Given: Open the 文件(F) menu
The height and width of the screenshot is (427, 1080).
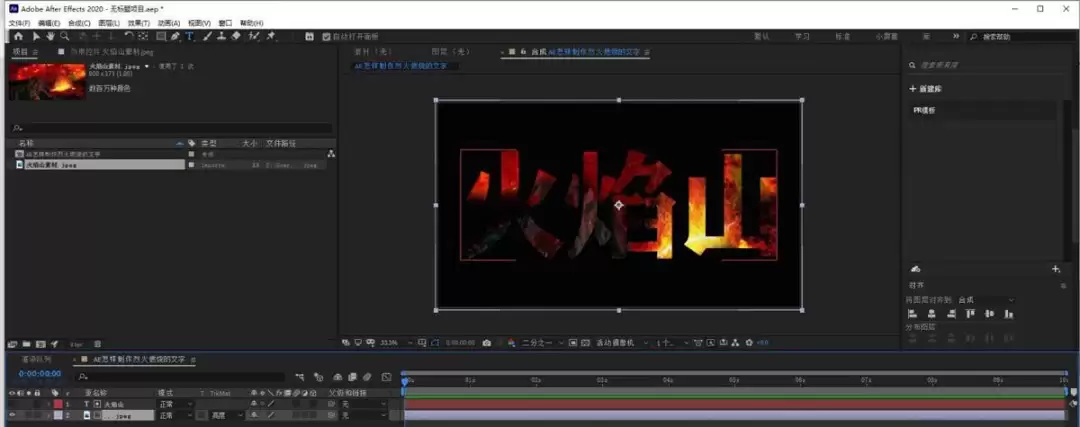Looking at the screenshot, I should [x=19, y=23].
